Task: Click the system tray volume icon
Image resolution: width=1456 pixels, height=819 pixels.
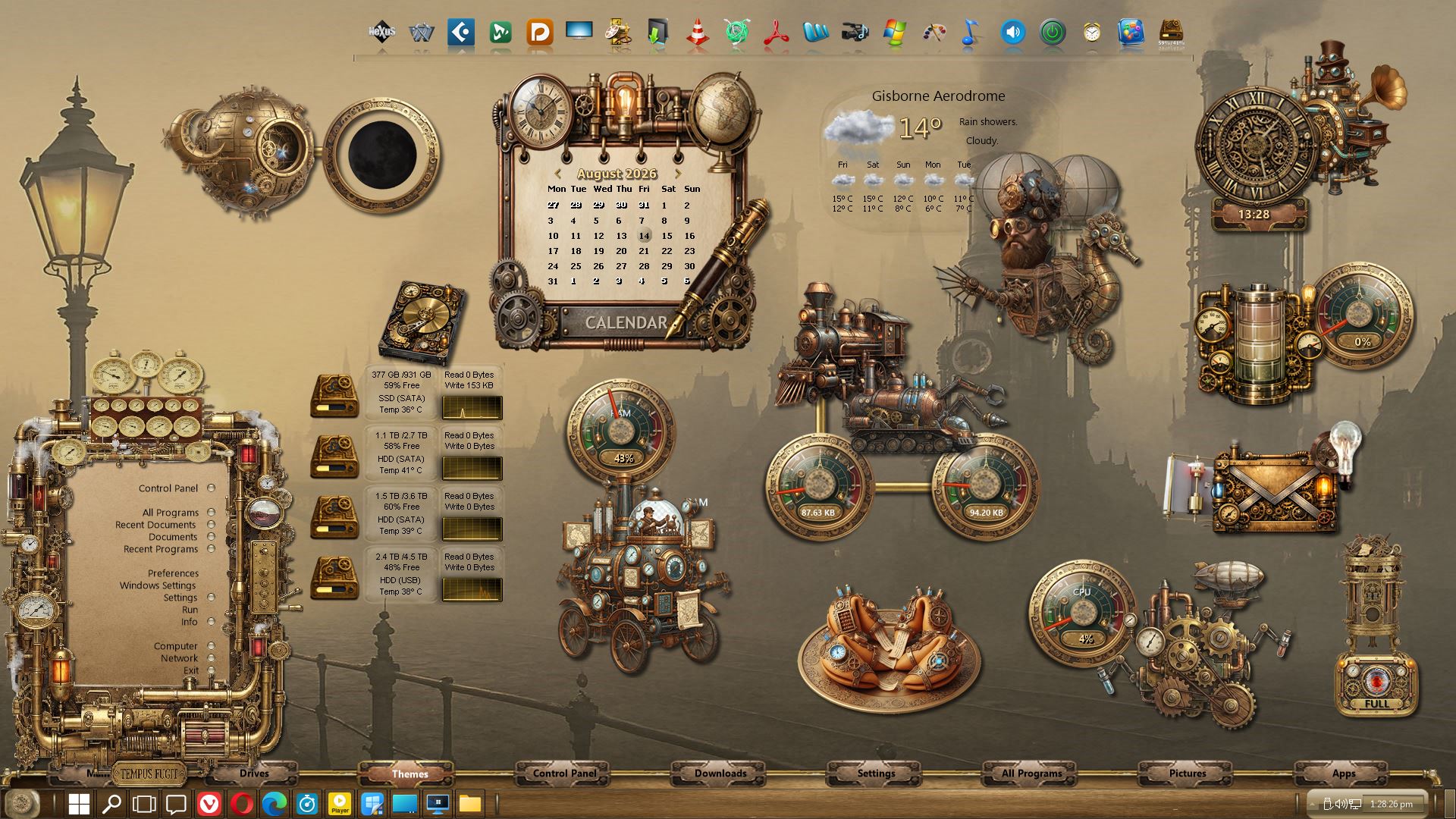Action: click(1340, 804)
